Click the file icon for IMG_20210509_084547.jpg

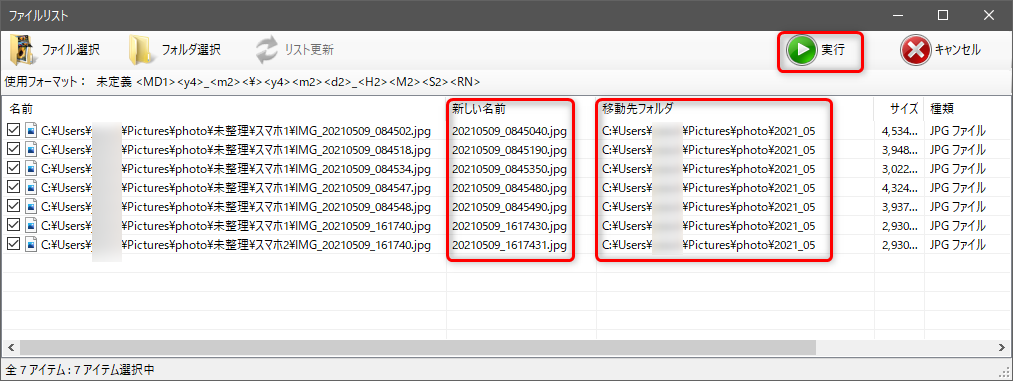(x=31, y=188)
